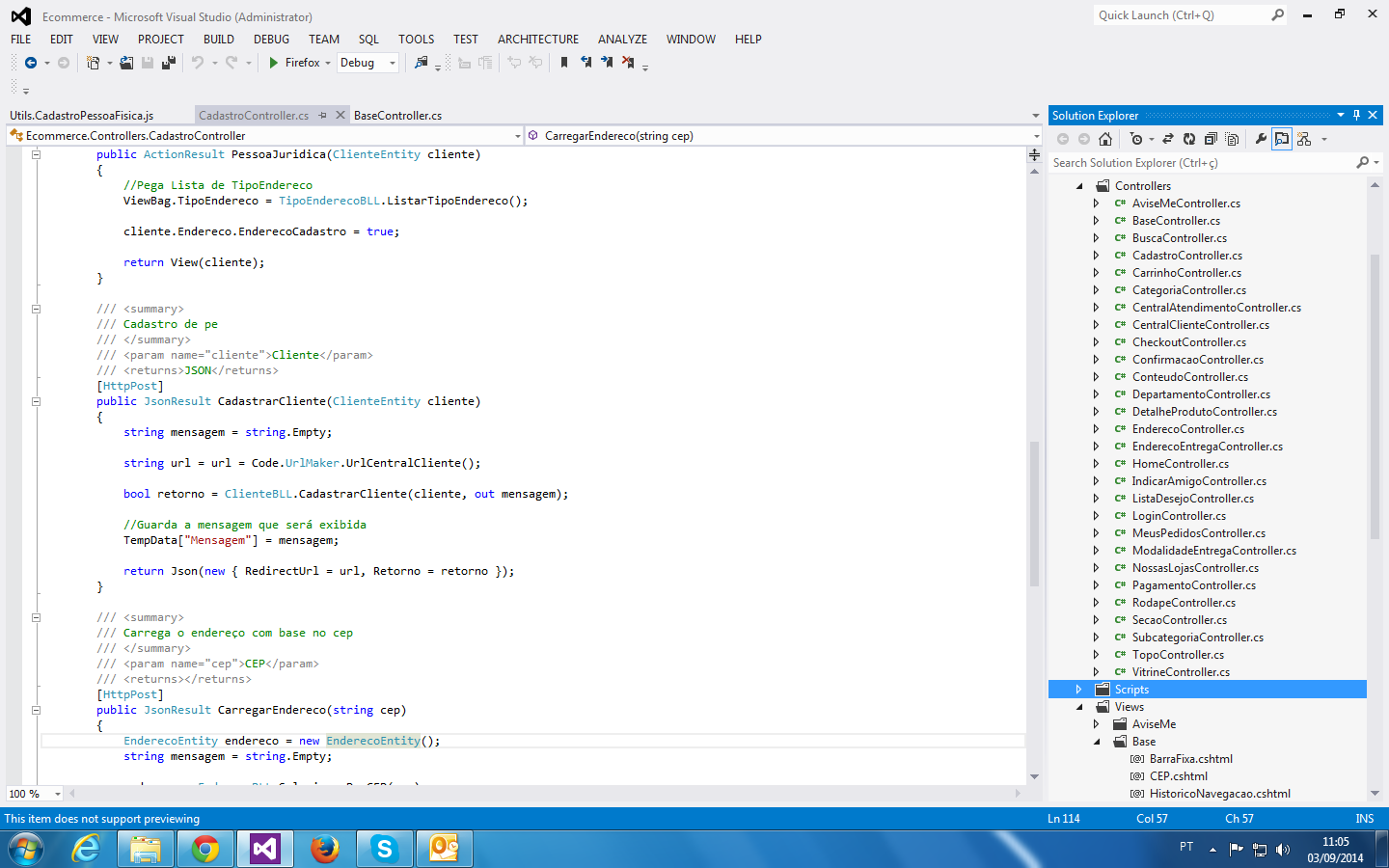
Task: Collapse the Views folder node
Action: (x=1079, y=707)
